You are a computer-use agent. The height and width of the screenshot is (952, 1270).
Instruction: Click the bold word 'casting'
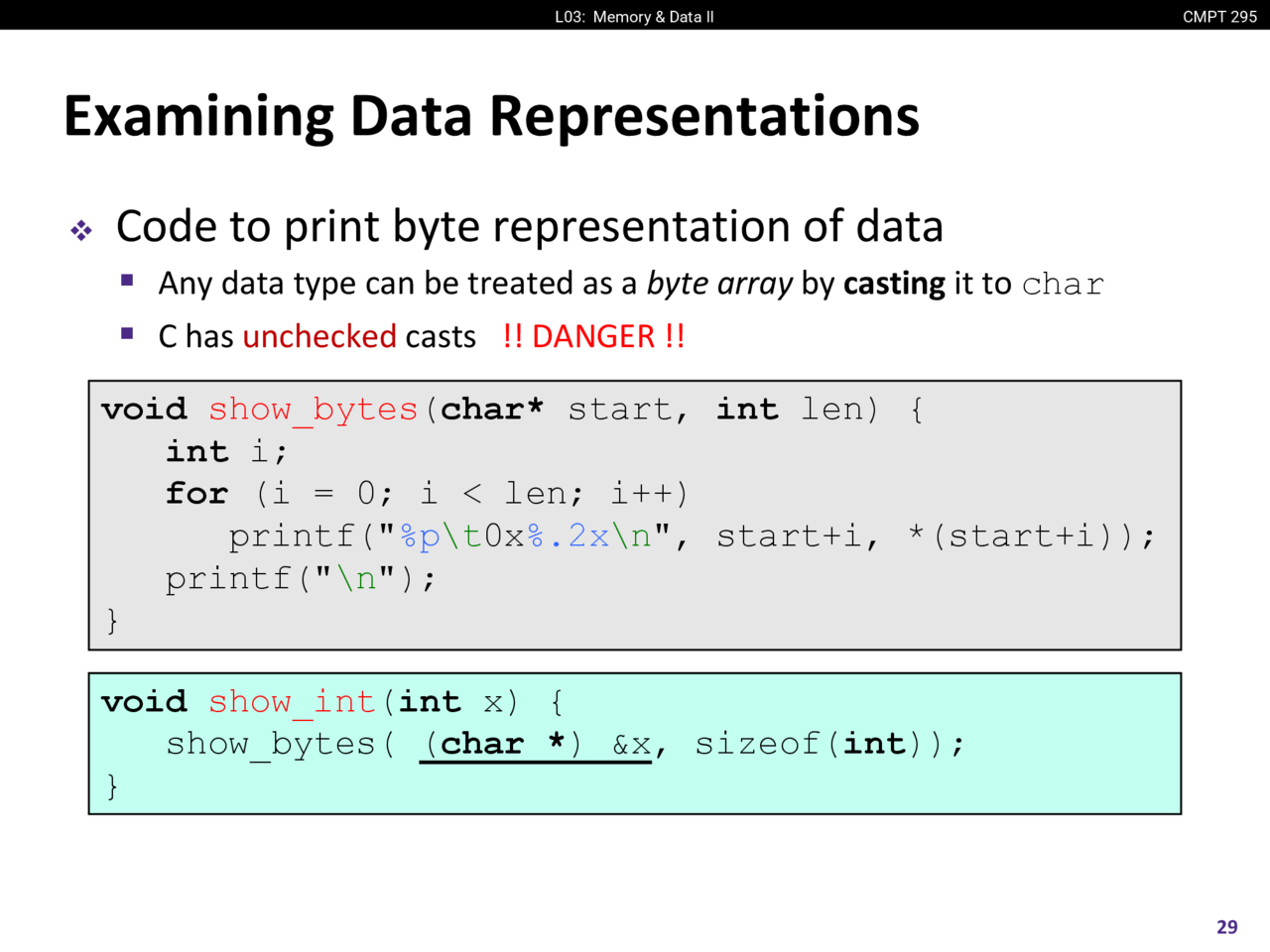tap(894, 284)
